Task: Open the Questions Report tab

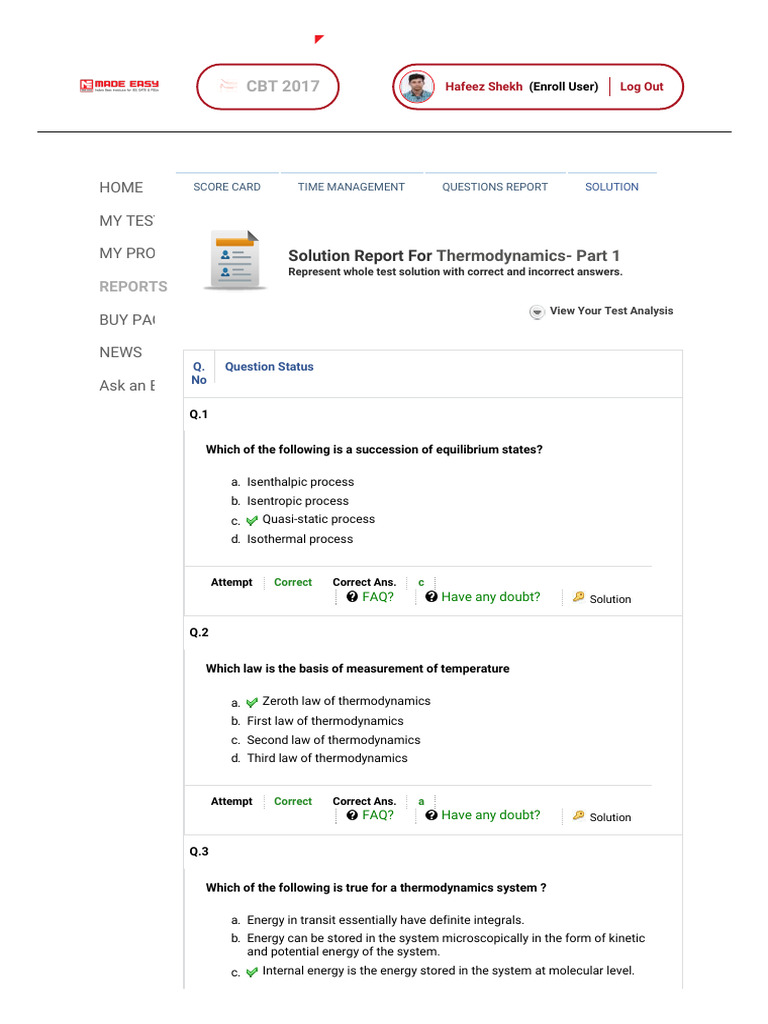Action: [495, 187]
